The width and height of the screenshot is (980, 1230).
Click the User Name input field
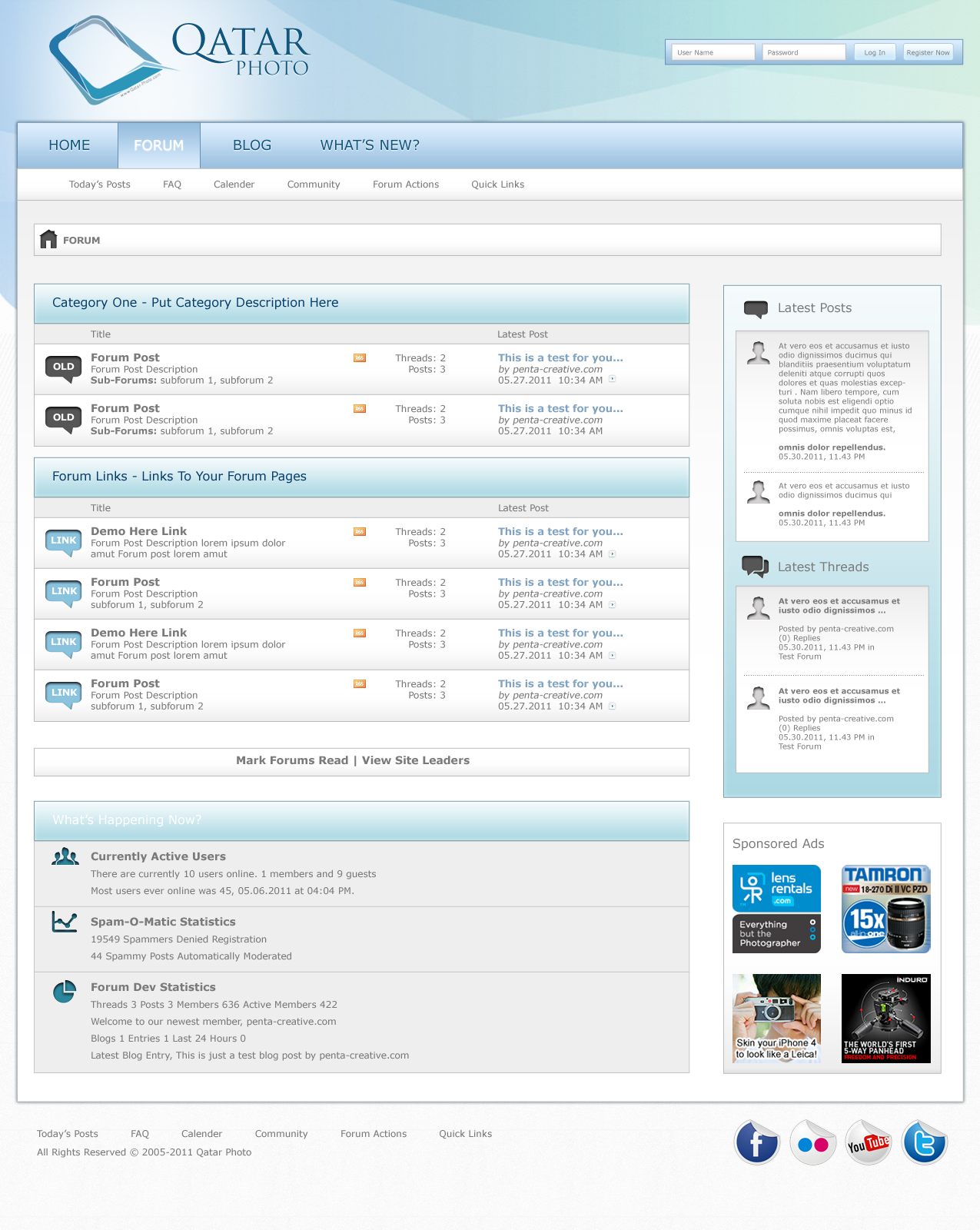click(x=713, y=52)
